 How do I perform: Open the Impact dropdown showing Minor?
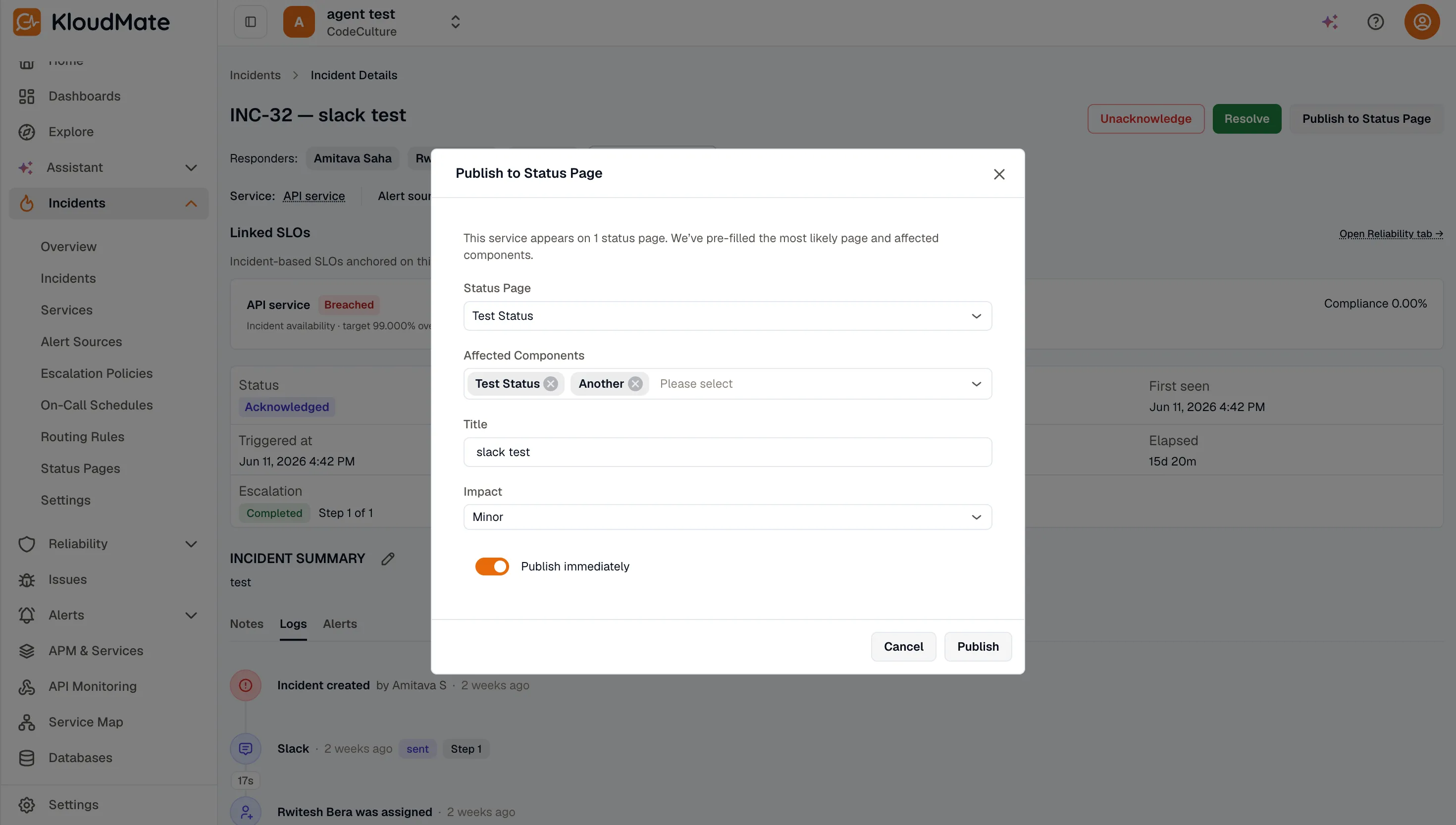(728, 517)
